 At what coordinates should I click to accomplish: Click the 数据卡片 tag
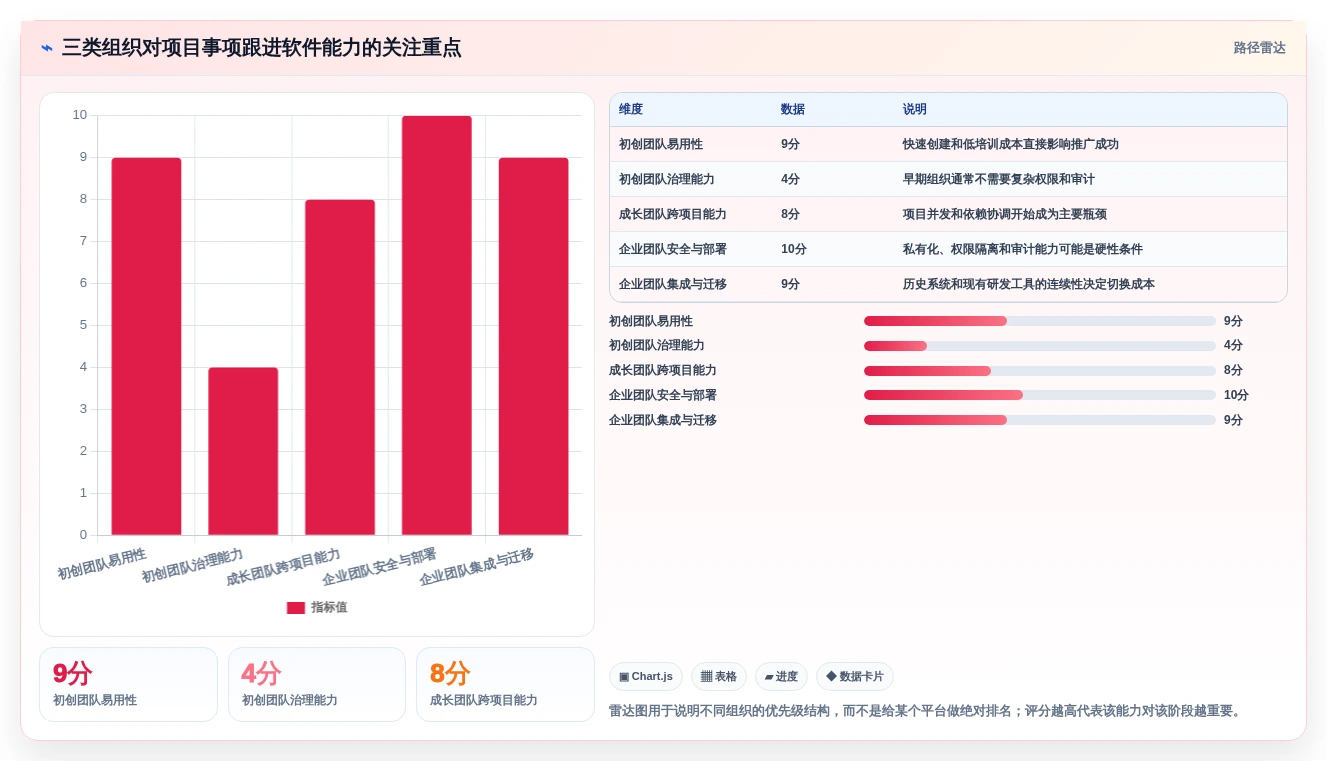pyautogui.click(x=855, y=677)
